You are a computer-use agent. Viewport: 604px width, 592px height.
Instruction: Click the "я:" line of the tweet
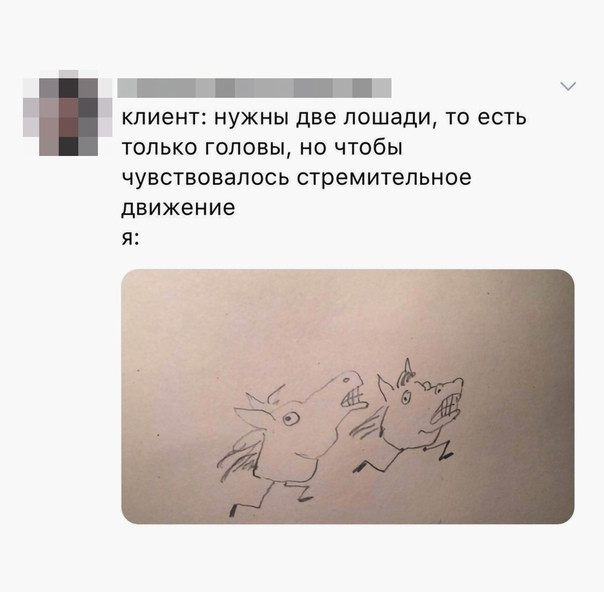tap(130, 238)
